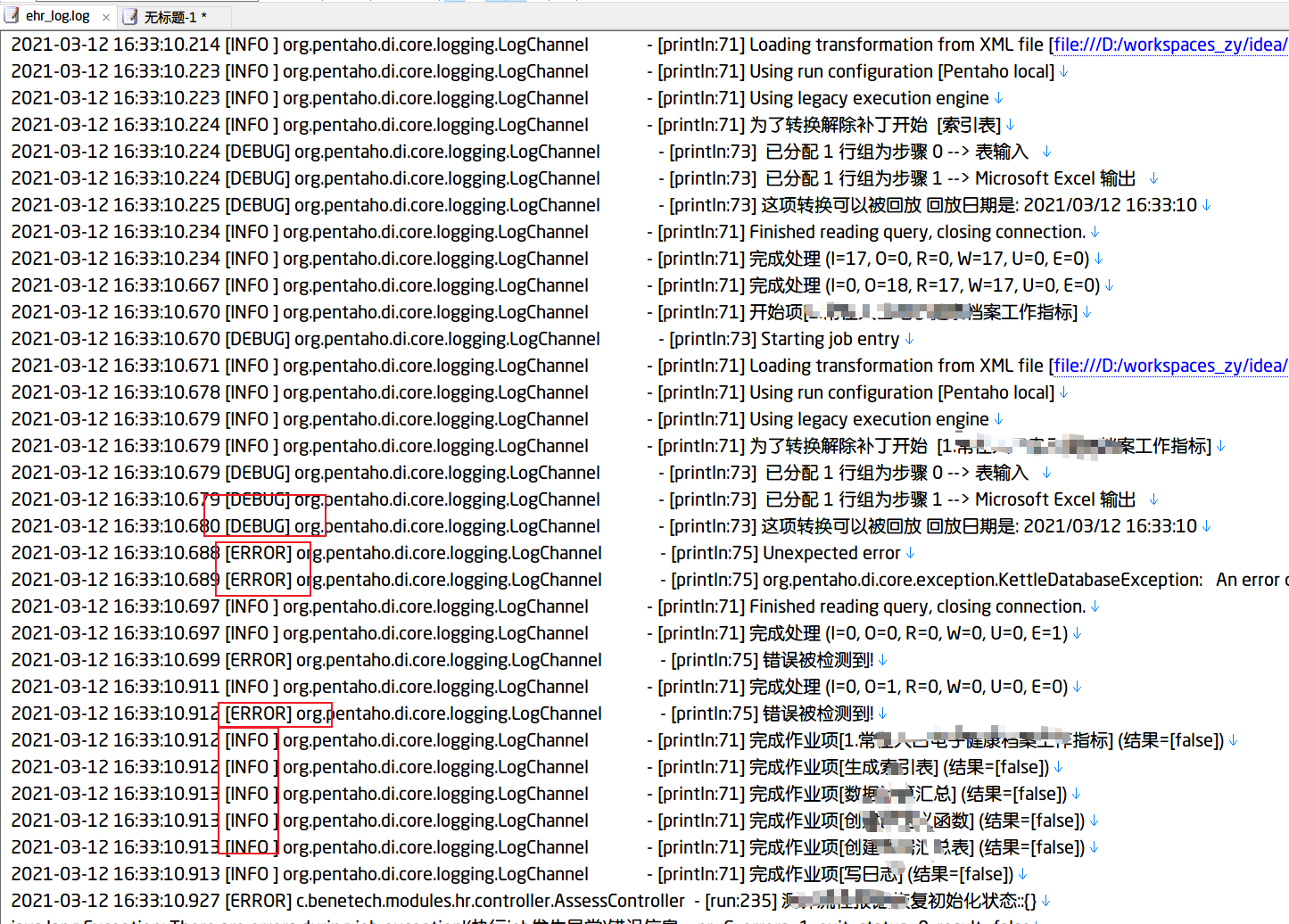Select the ehr_log.log tab

tap(55, 14)
